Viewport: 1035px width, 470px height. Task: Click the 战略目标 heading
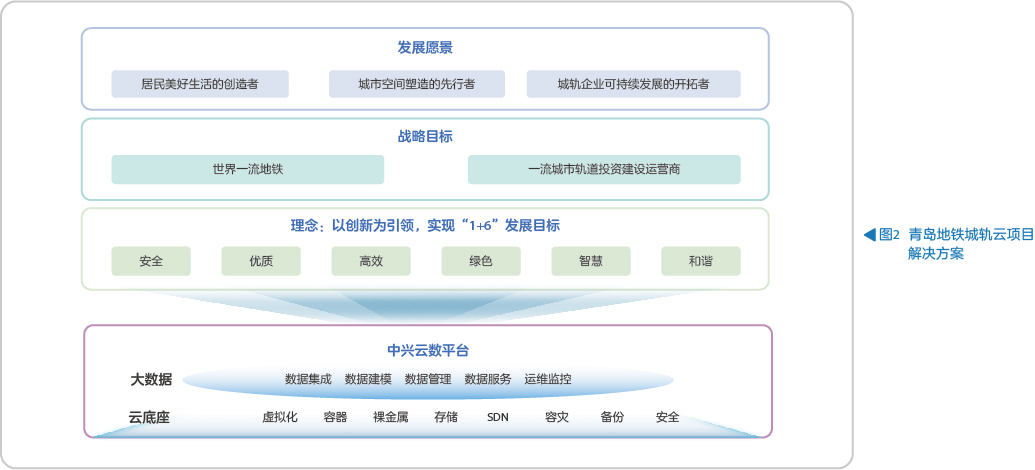[x=425, y=137]
